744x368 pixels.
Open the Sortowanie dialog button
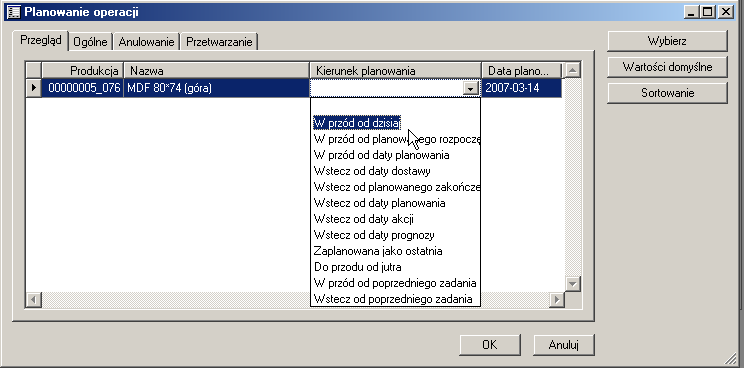coord(667,93)
